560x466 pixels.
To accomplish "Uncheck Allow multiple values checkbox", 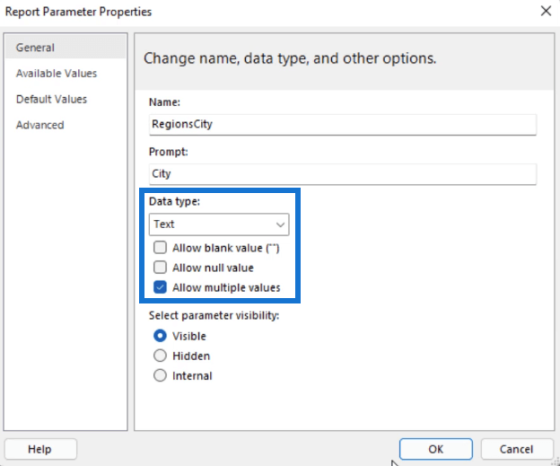I will pyautogui.click(x=160, y=287).
